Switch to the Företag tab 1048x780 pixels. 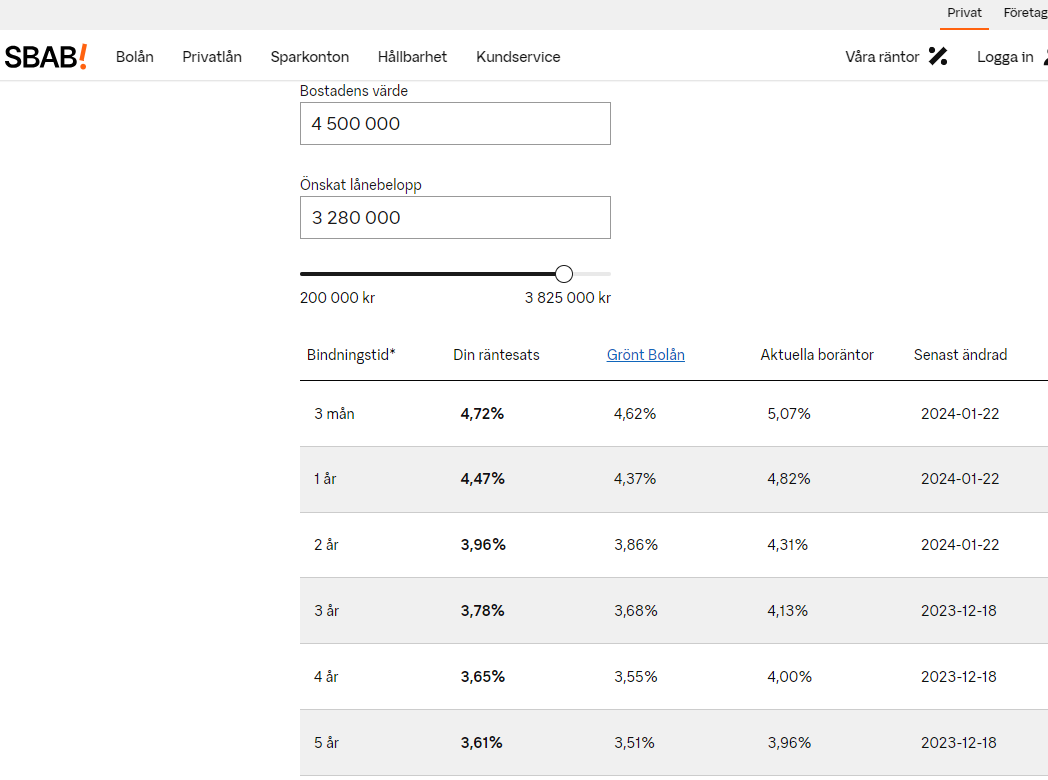pos(1025,13)
